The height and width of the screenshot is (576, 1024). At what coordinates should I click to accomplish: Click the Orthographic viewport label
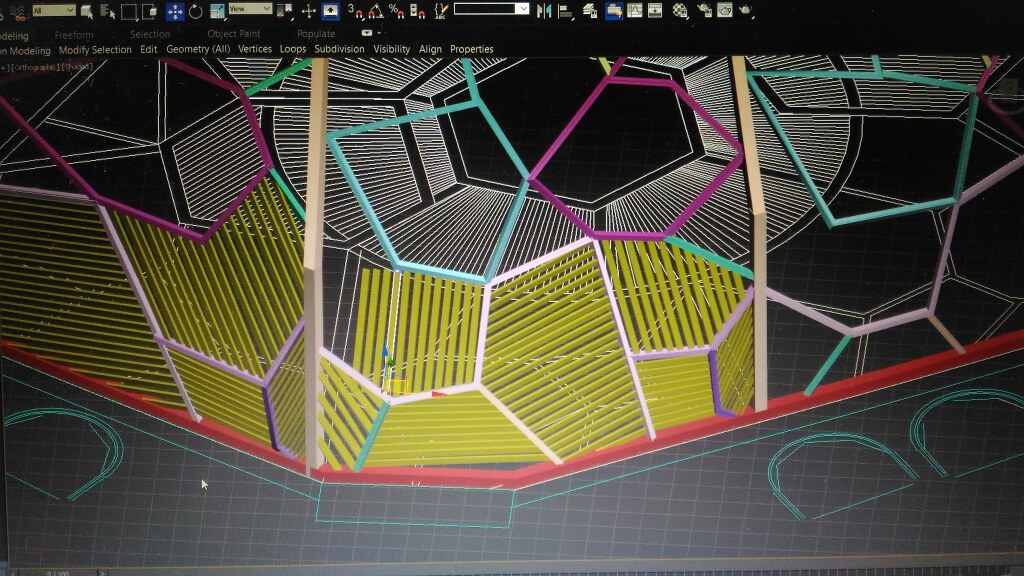click(x=40, y=66)
